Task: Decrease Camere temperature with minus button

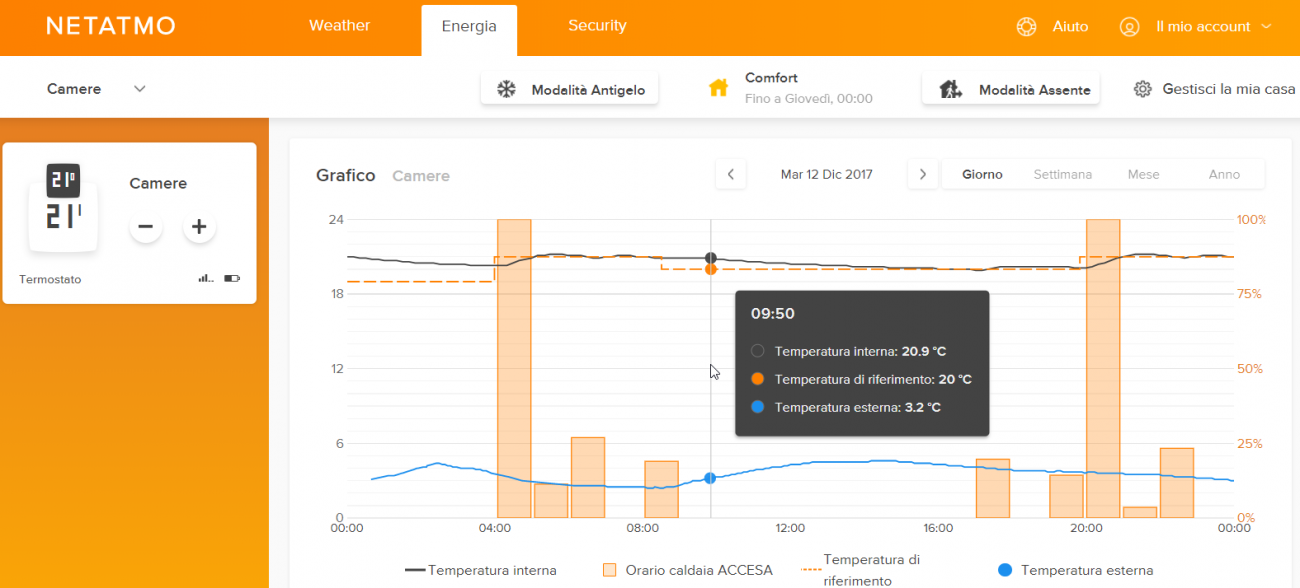Action: 146,227
